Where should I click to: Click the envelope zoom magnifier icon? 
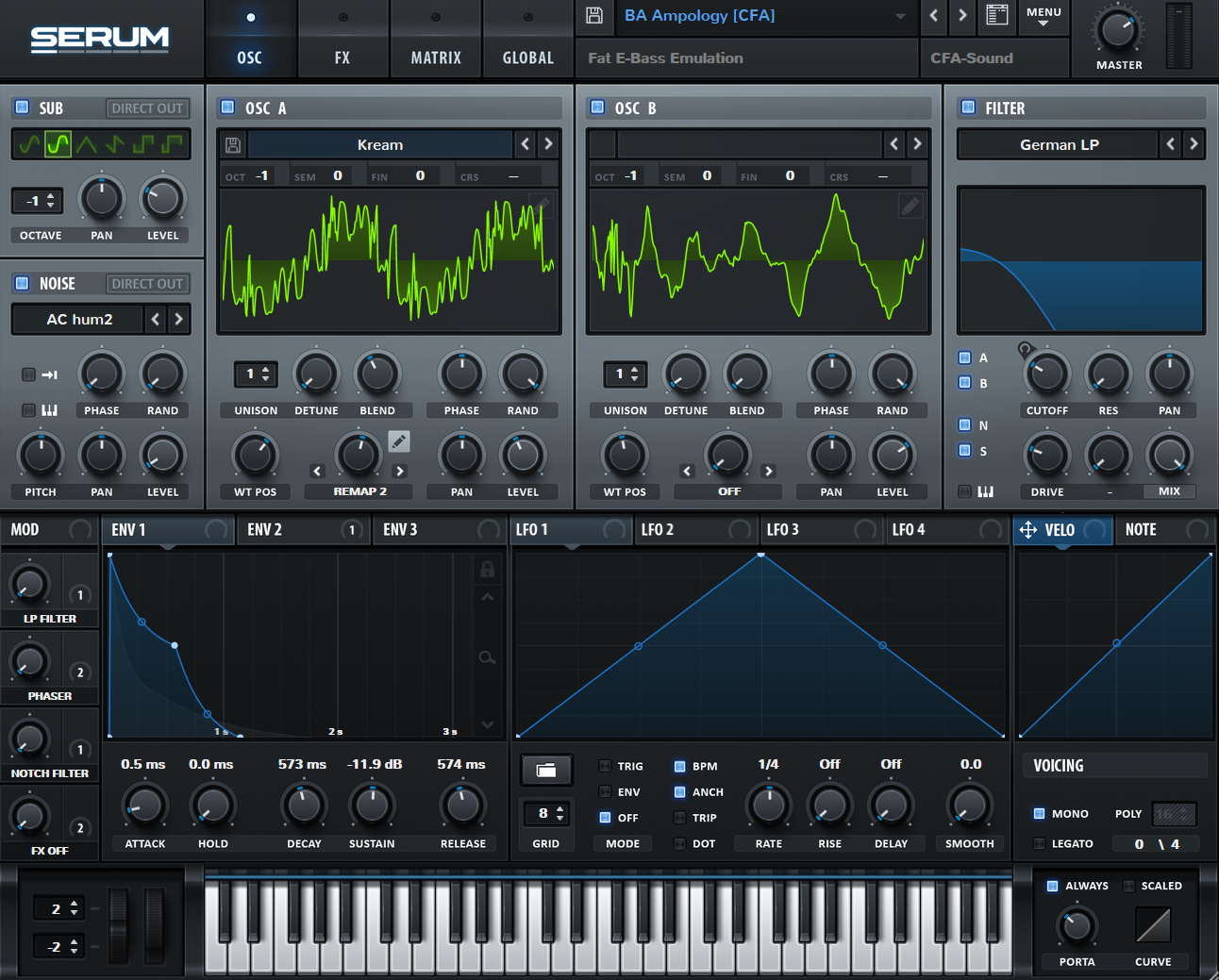point(487,657)
